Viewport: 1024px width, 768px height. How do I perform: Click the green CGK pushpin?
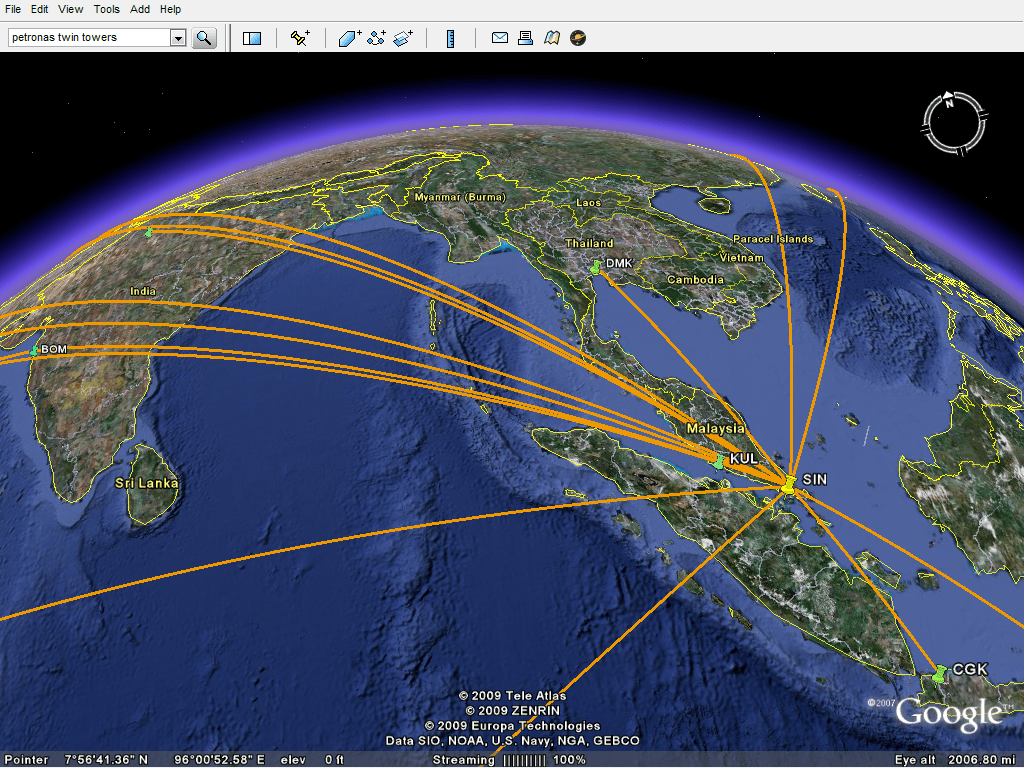click(940, 674)
